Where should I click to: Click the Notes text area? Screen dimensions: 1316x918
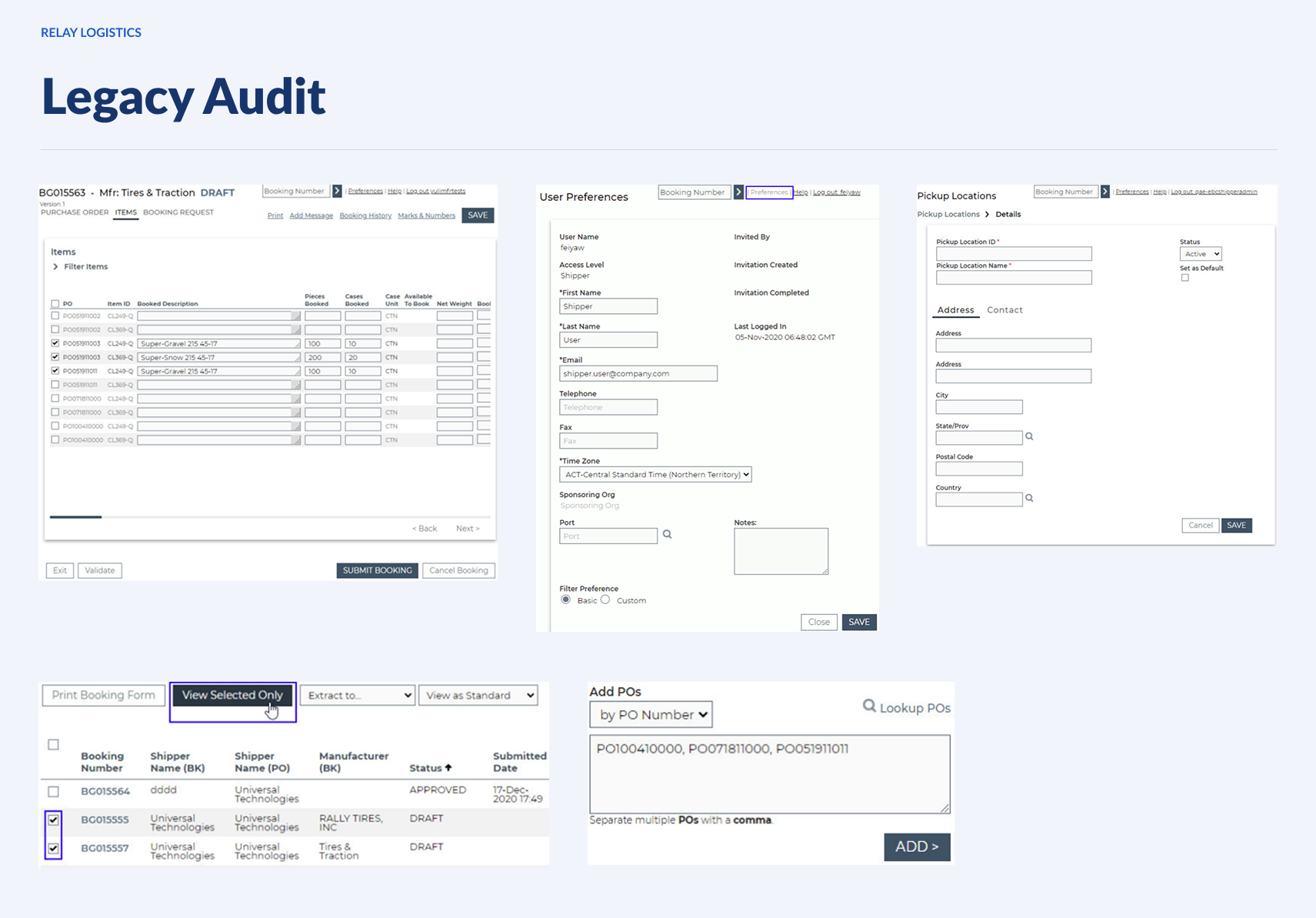pos(781,551)
